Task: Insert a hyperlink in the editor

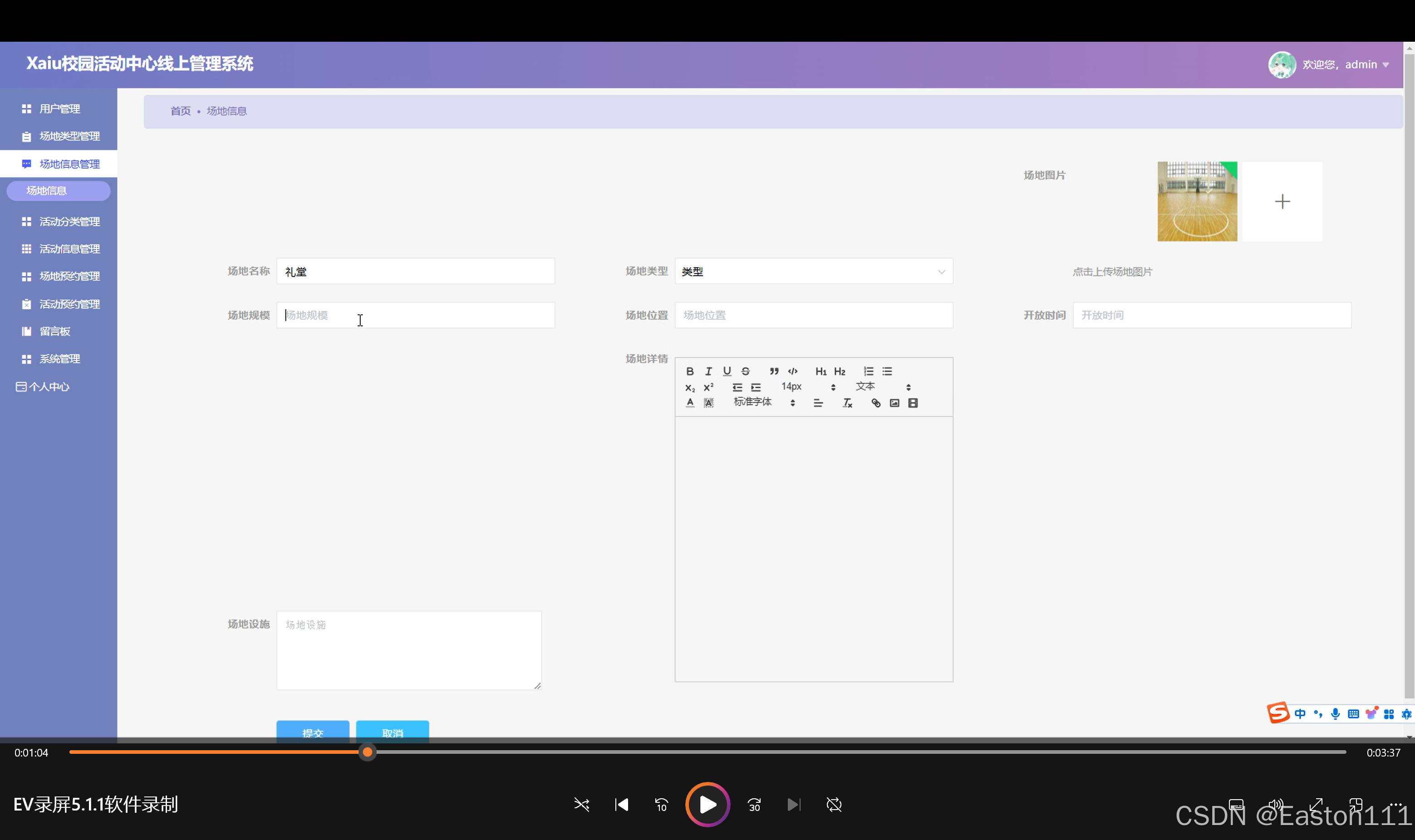Action: tap(876, 403)
